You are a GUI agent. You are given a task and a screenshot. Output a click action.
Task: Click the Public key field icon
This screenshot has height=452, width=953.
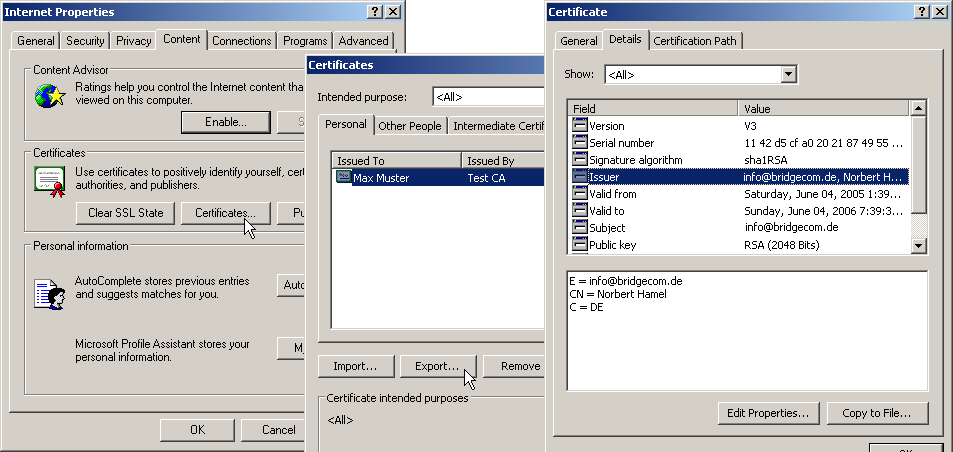(579, 245)
